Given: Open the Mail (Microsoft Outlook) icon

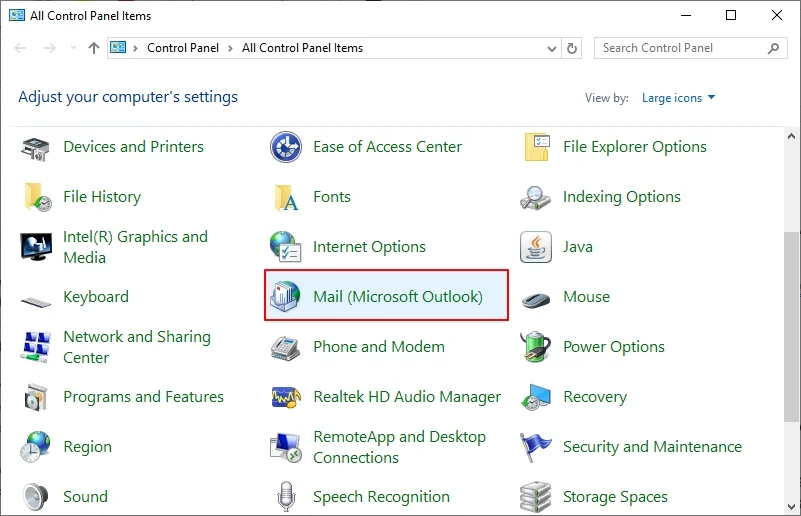Looking at the screenshot, I should [x=287, y=297].
